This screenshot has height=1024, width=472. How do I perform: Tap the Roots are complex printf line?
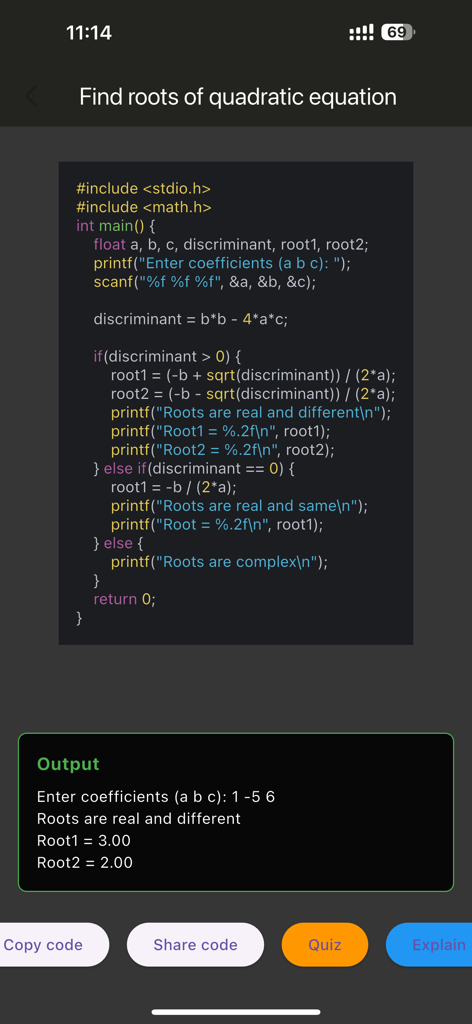tap(219, 562)
